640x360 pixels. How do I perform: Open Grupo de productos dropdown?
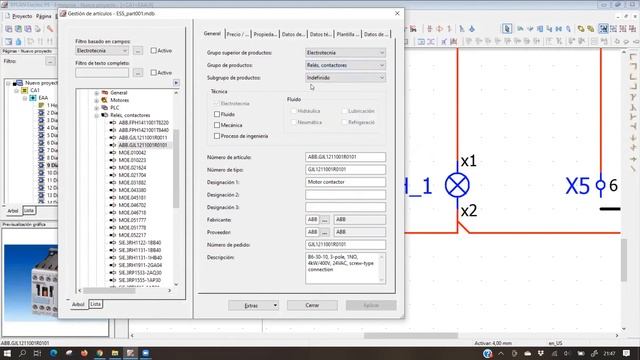345,65
